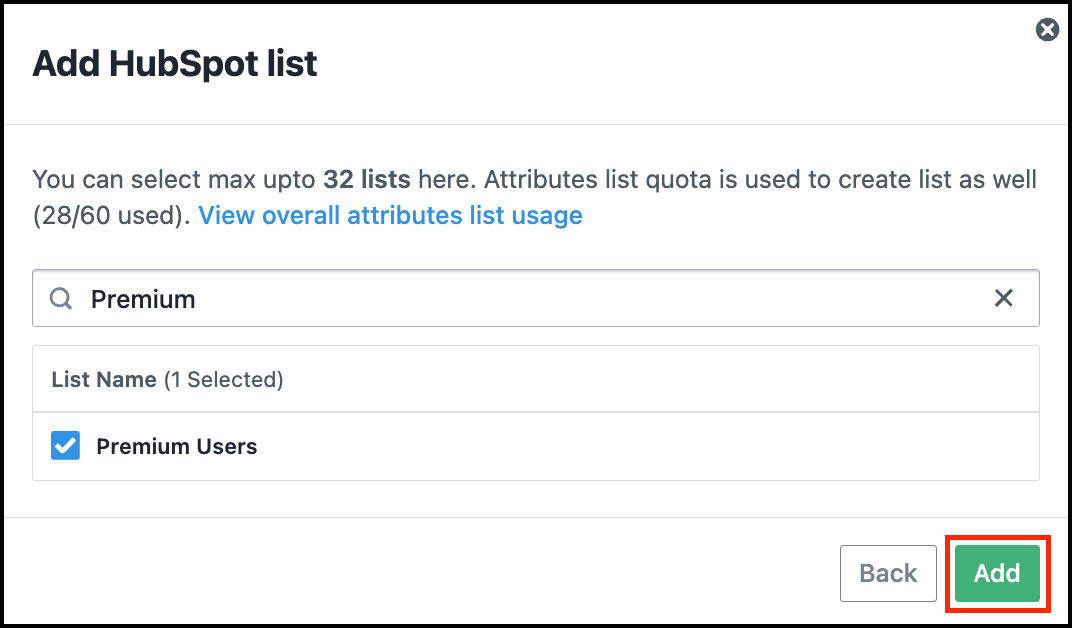Screen dimensions: 1072x628
Task: Click the (1 Selected) counter text
Action: pyautogui.click(x=224, y=379)
